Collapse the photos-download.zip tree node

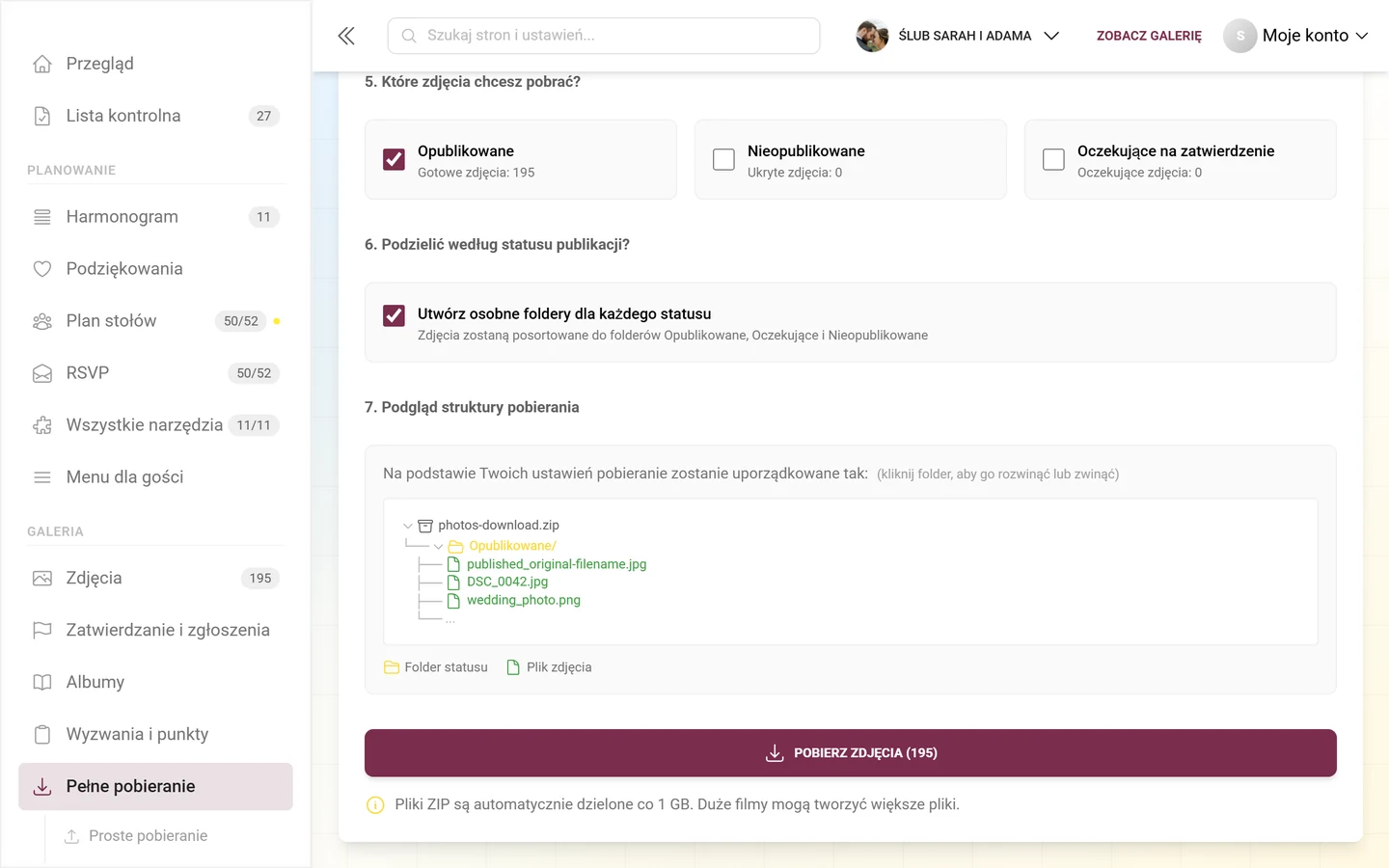point(408,526)
